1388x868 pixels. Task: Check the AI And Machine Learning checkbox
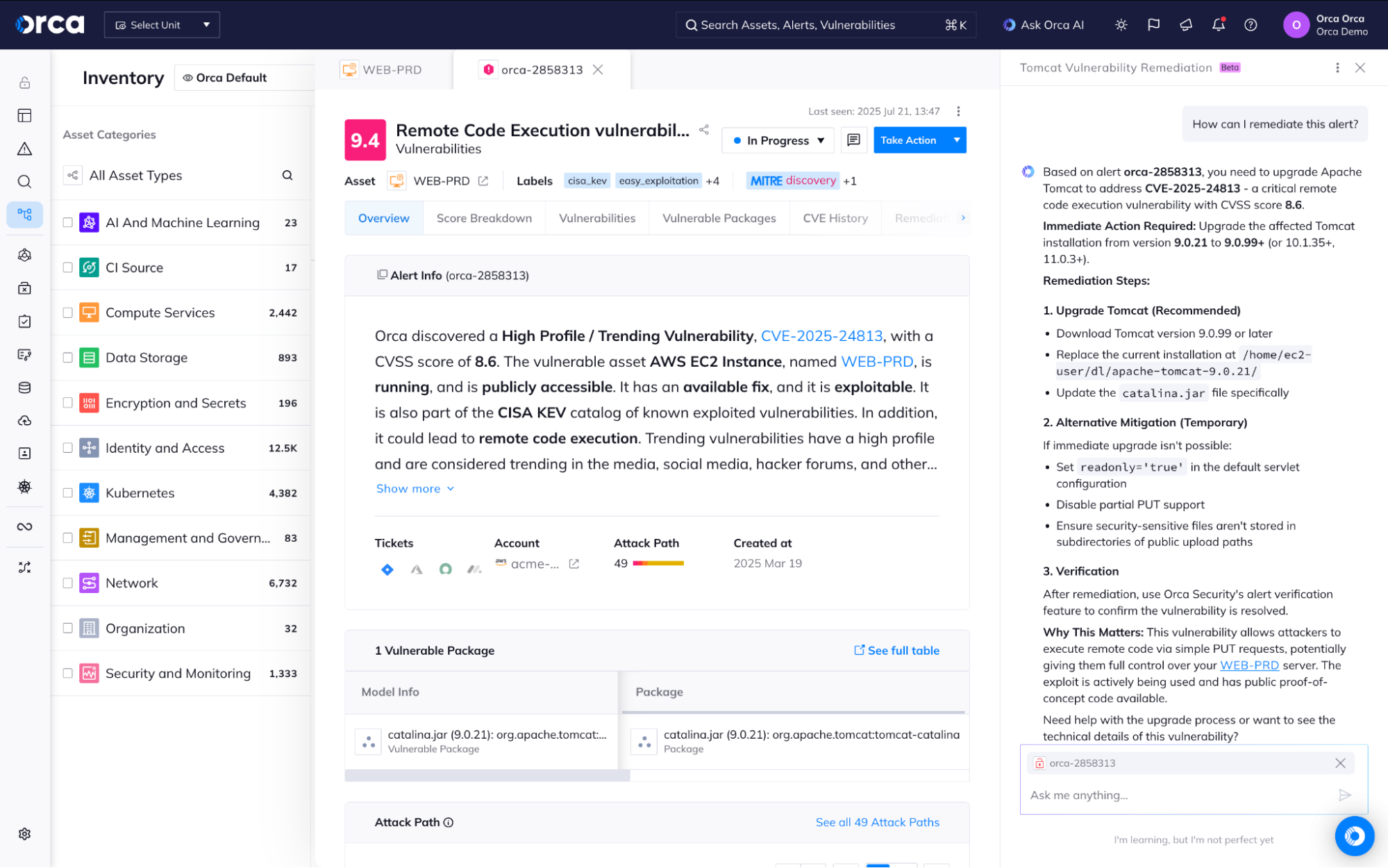coord(67,223)
